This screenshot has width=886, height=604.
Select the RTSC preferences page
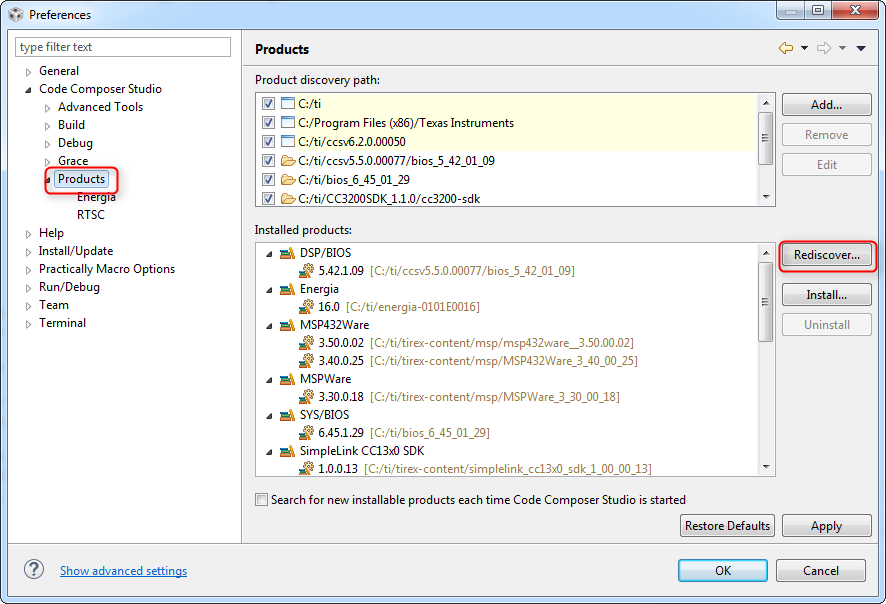[90, 215]
